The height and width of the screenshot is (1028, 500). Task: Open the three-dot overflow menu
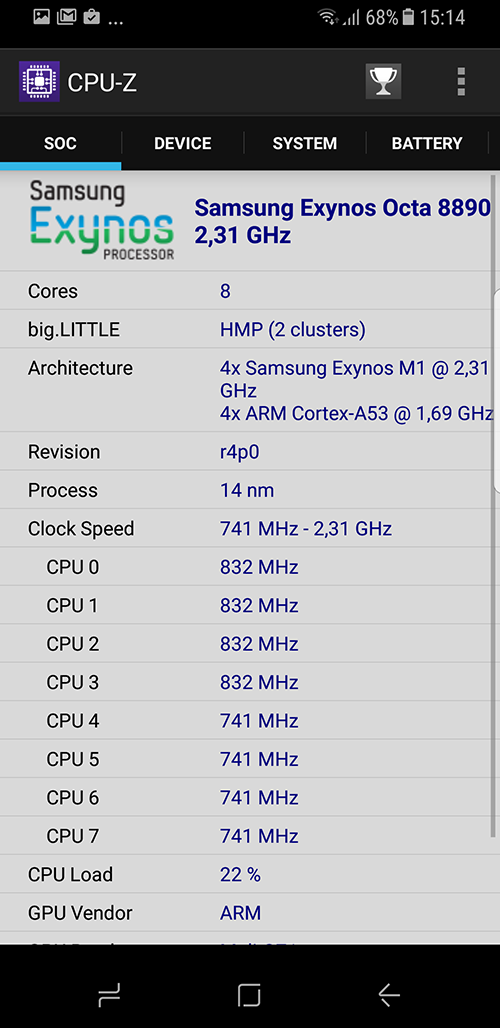(x=461, y=82)
